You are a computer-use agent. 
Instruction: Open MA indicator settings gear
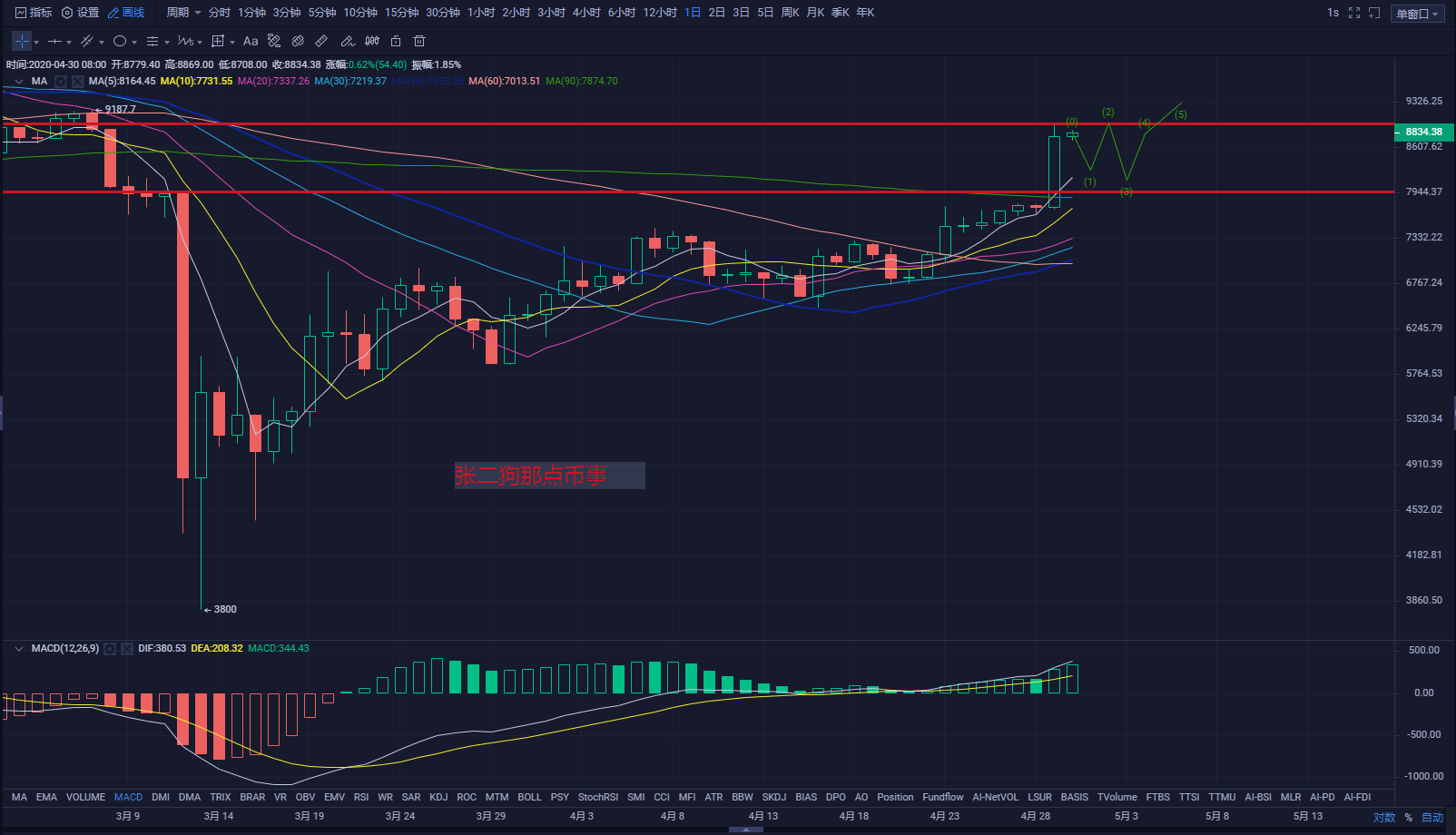61,81
